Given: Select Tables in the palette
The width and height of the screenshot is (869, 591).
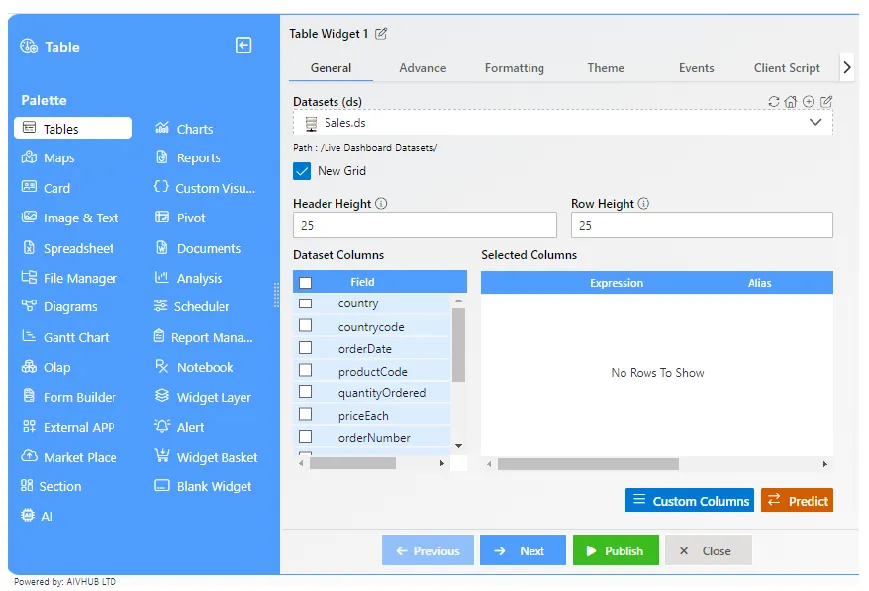Looking at the screenshot, I should [x=73, y=129].
